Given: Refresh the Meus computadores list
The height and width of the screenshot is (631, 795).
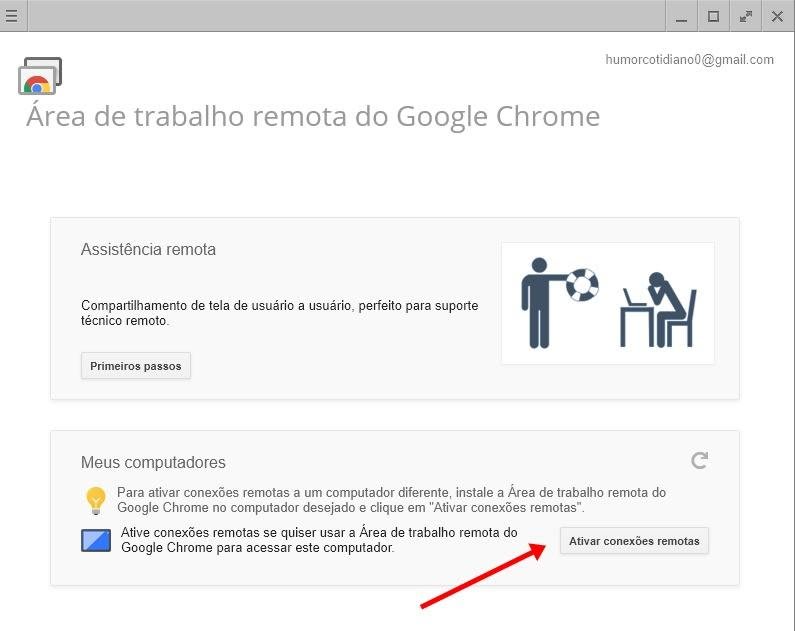Looking at the screenshot, I should [x=700, y=460].
